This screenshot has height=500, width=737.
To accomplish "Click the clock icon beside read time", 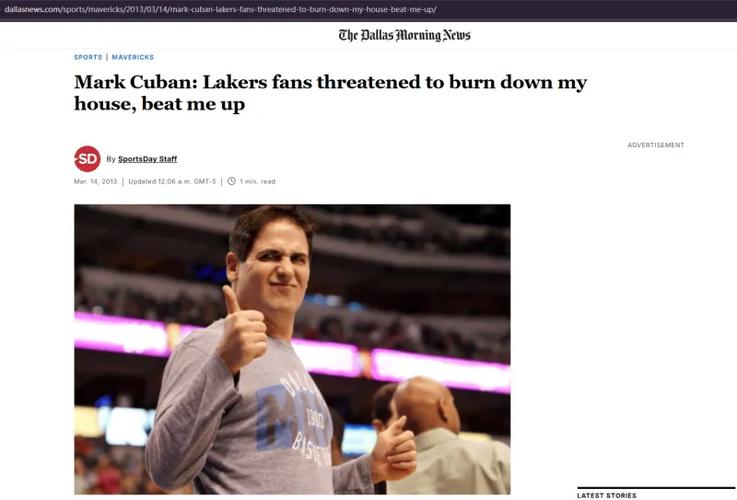I will point(231,181).
